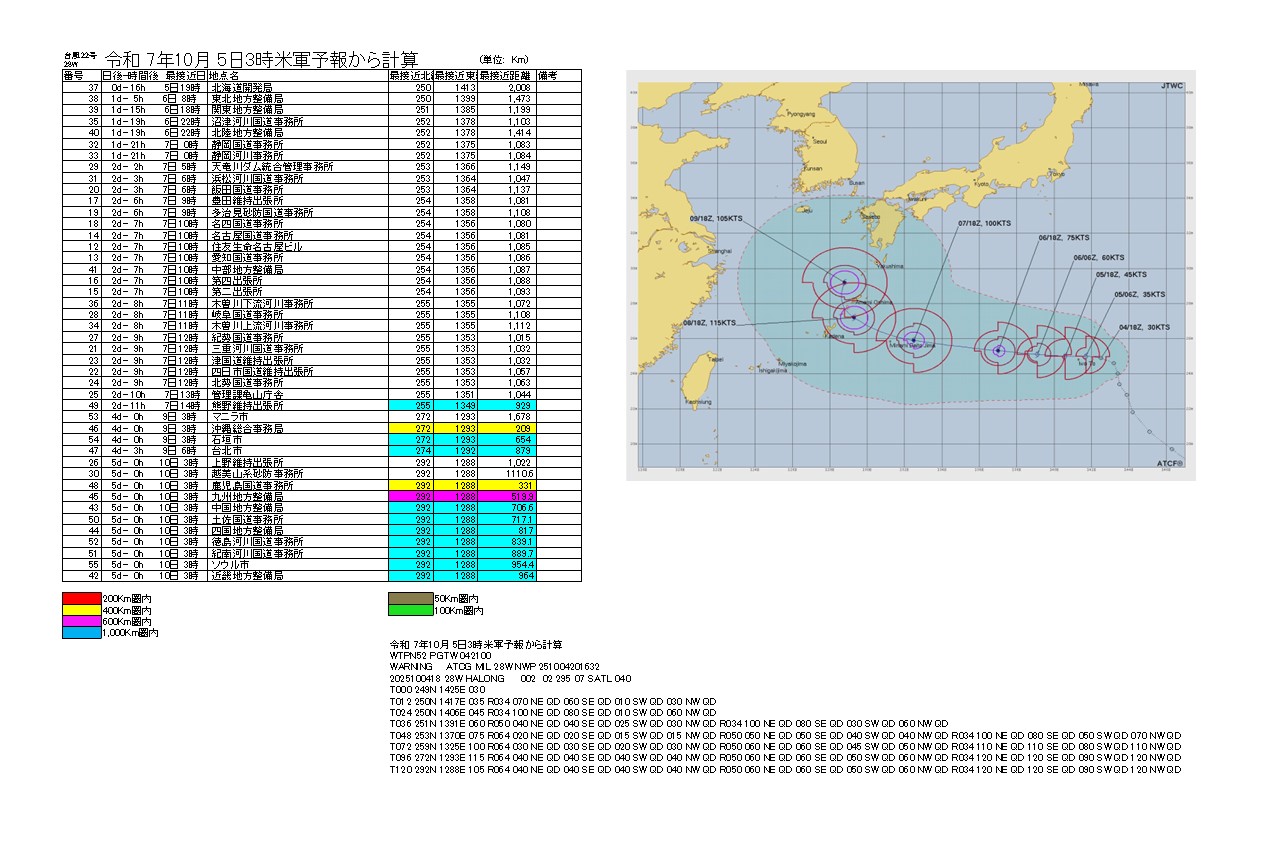
Task: Click the red 200Km legend color box
Action: click(82, 598)
